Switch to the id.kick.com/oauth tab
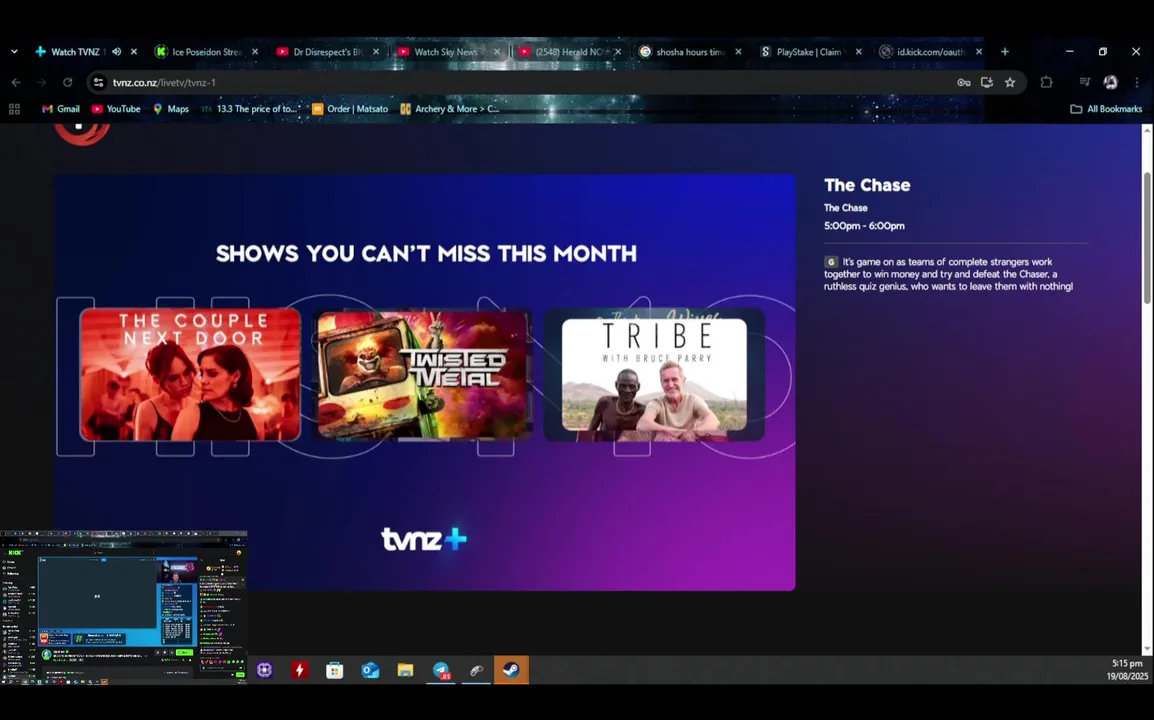Viewport: 1154px width, 720px height. [x=931, y=52]
